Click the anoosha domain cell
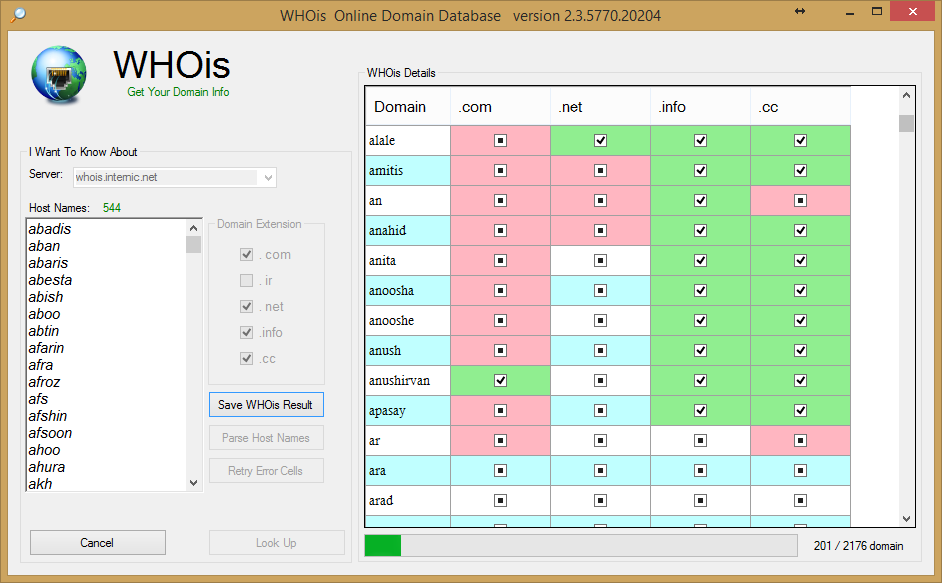The width and height of the screenshot is (942, 583). [x=408, y=290]
